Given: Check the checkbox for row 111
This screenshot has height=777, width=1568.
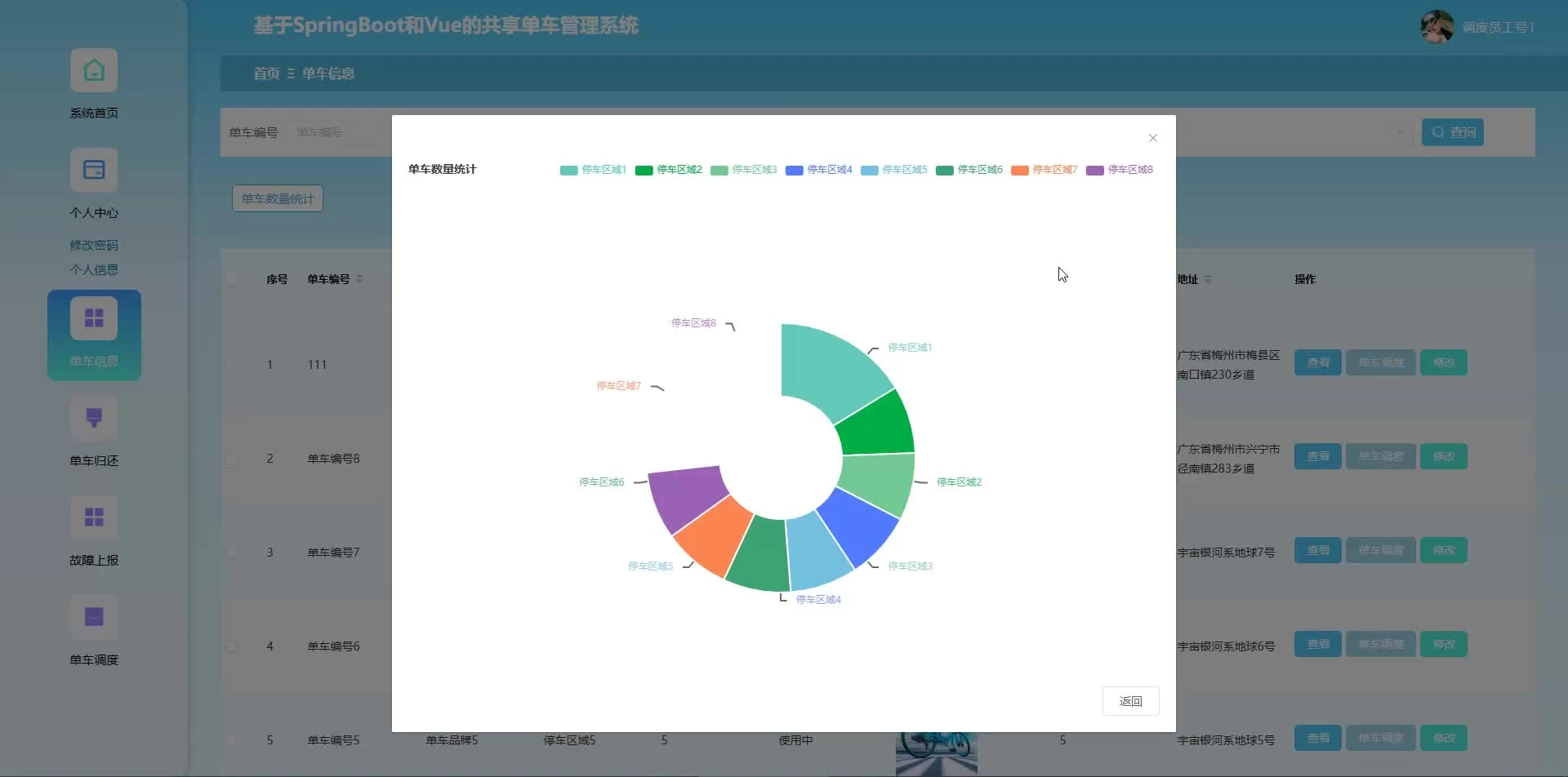Looking at the screenshot, I should (232, 365).
